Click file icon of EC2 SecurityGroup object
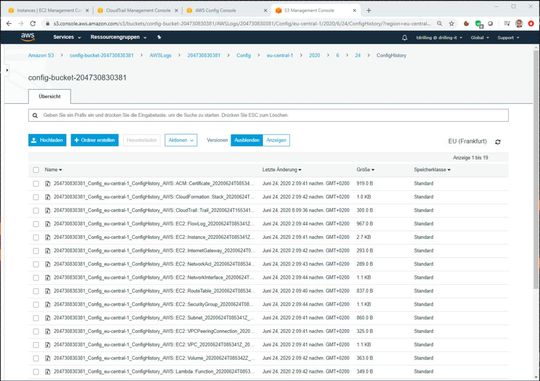 [48, 305]
